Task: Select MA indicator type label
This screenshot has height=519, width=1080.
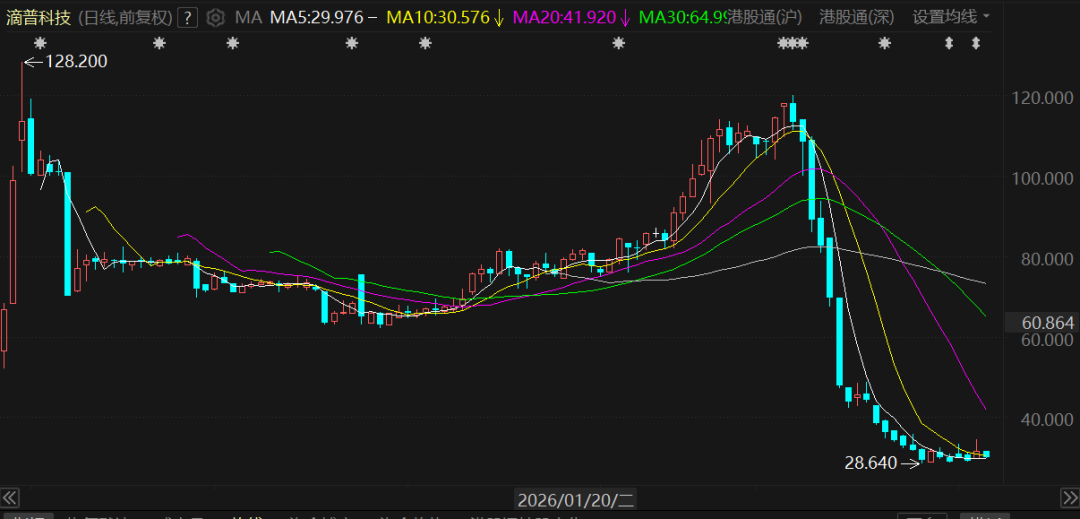Action: pos(248,17)
